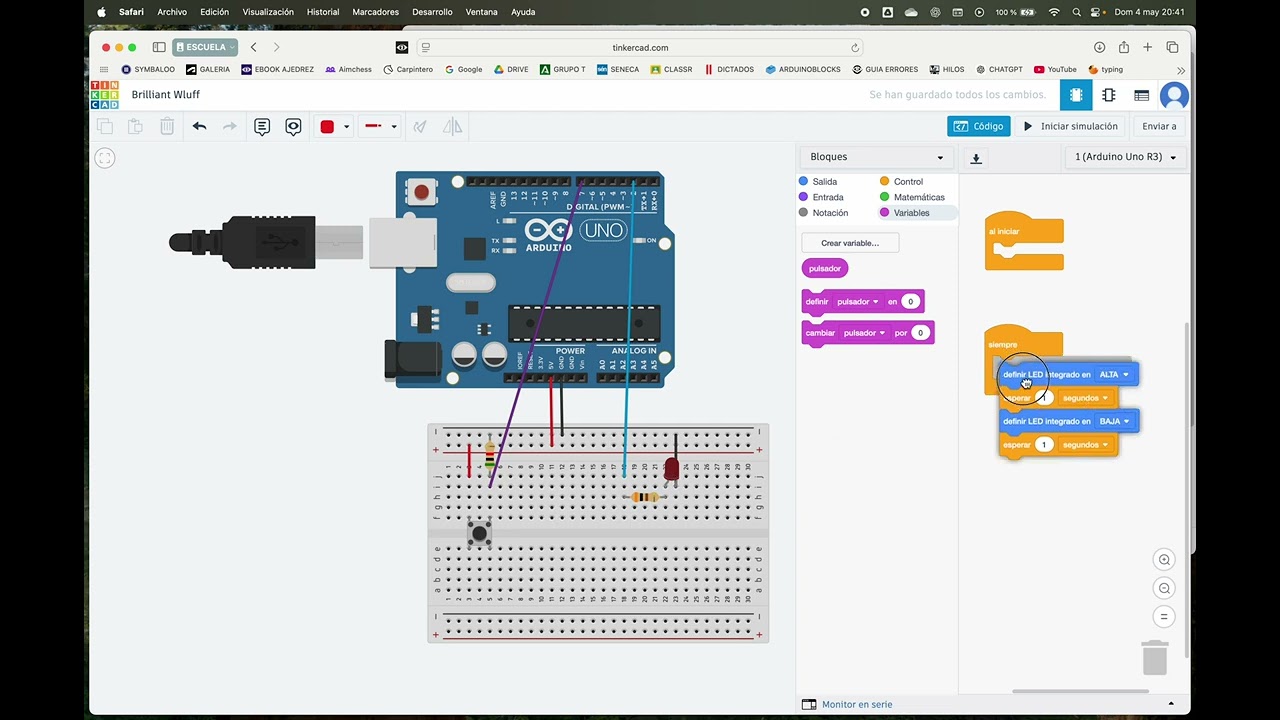Pick the red wire color swatch
The image size is (1280, 720).
(327, 126)
